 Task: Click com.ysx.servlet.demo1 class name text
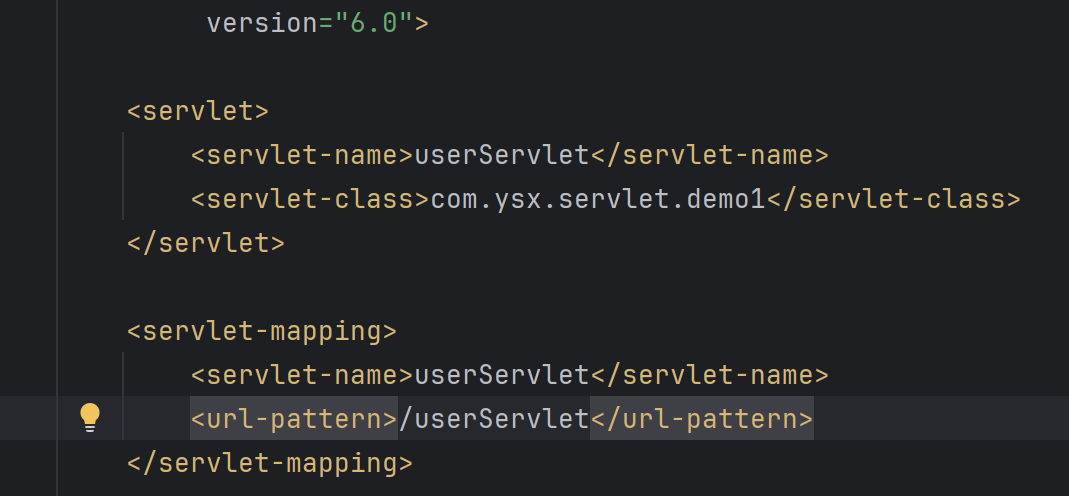click(x=598, y=199)
